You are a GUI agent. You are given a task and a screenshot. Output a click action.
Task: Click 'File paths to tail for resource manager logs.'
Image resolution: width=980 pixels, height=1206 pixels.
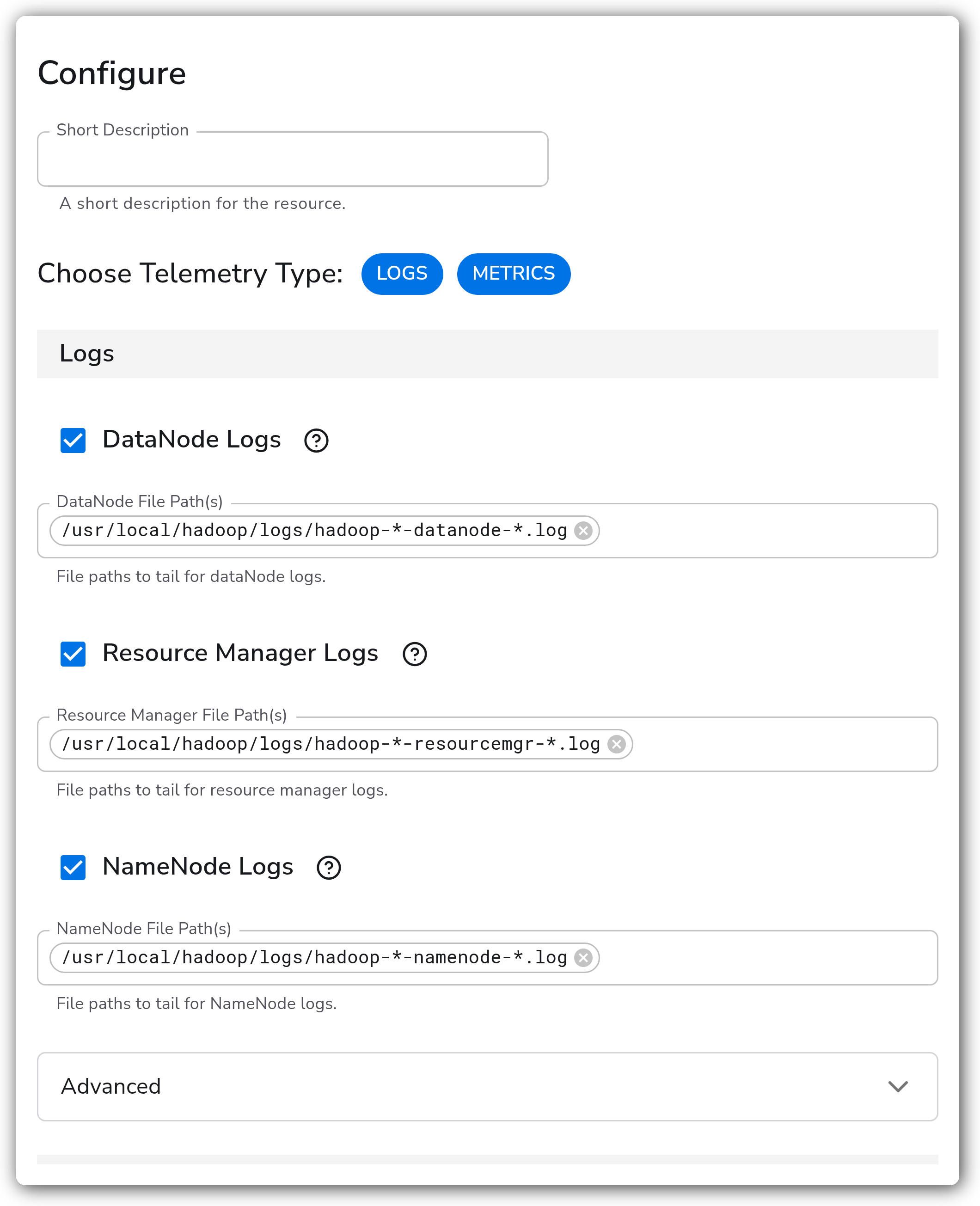pos(222,790)
